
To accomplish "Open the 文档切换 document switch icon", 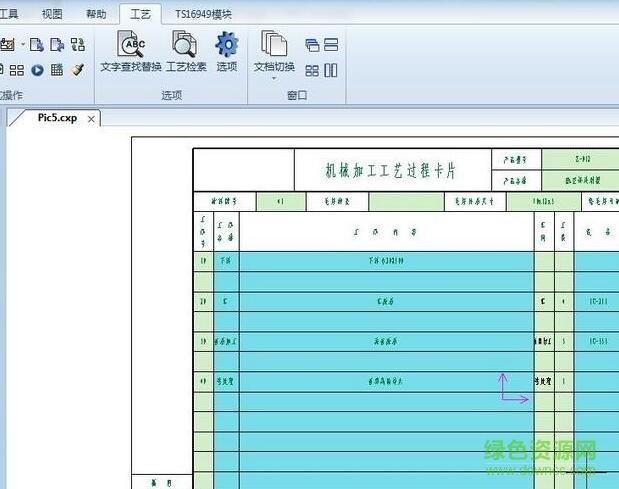I will point(274,44).
